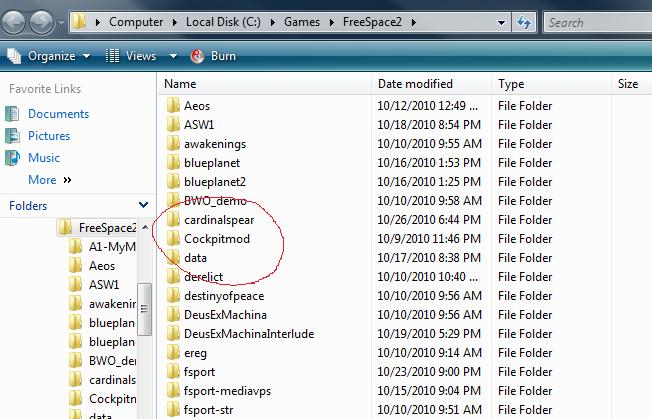Click the fsport-mediavps folder name
The height and width of the screenshot is (419, 652).
pyautogui.click(x=227, y=391)
